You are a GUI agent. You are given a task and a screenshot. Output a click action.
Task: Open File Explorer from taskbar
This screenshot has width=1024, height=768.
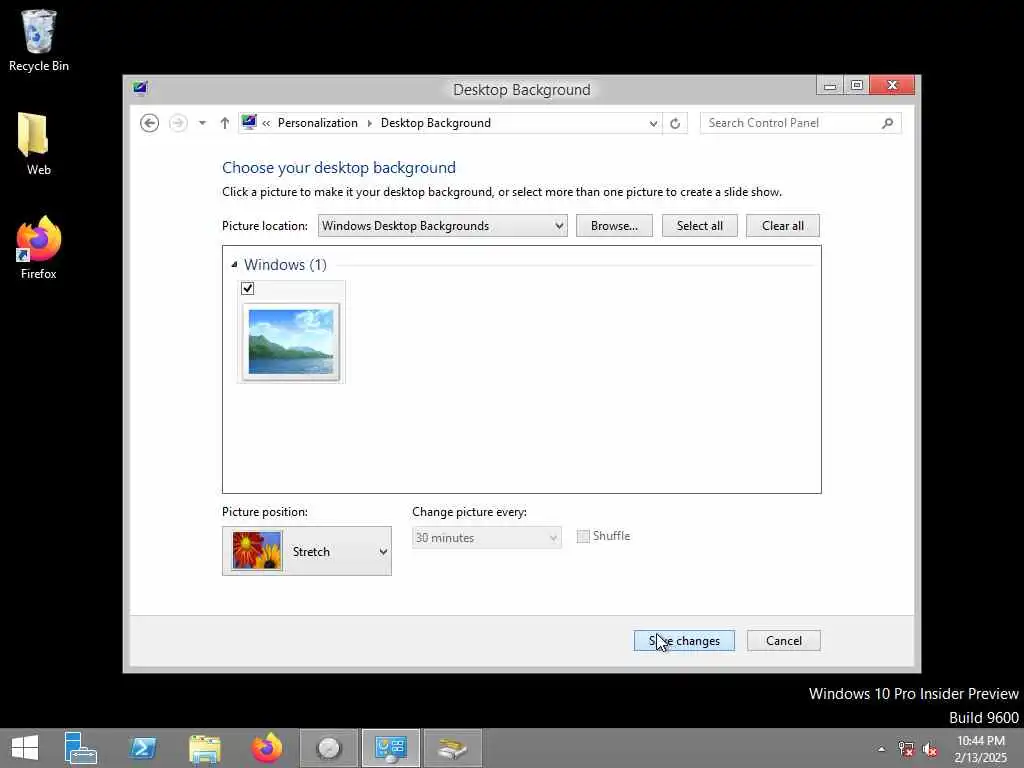(x=204, y=748)
